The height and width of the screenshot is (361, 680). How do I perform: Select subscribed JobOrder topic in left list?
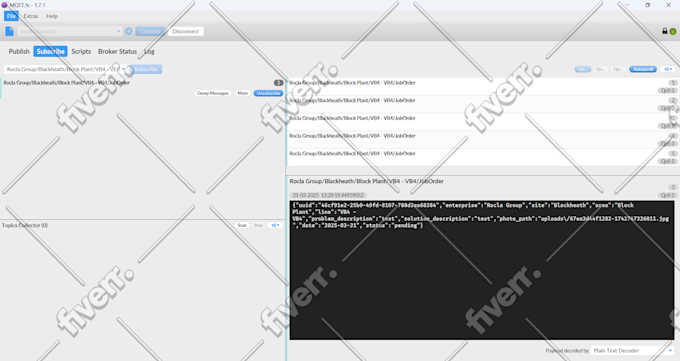(x=142, y=88)
